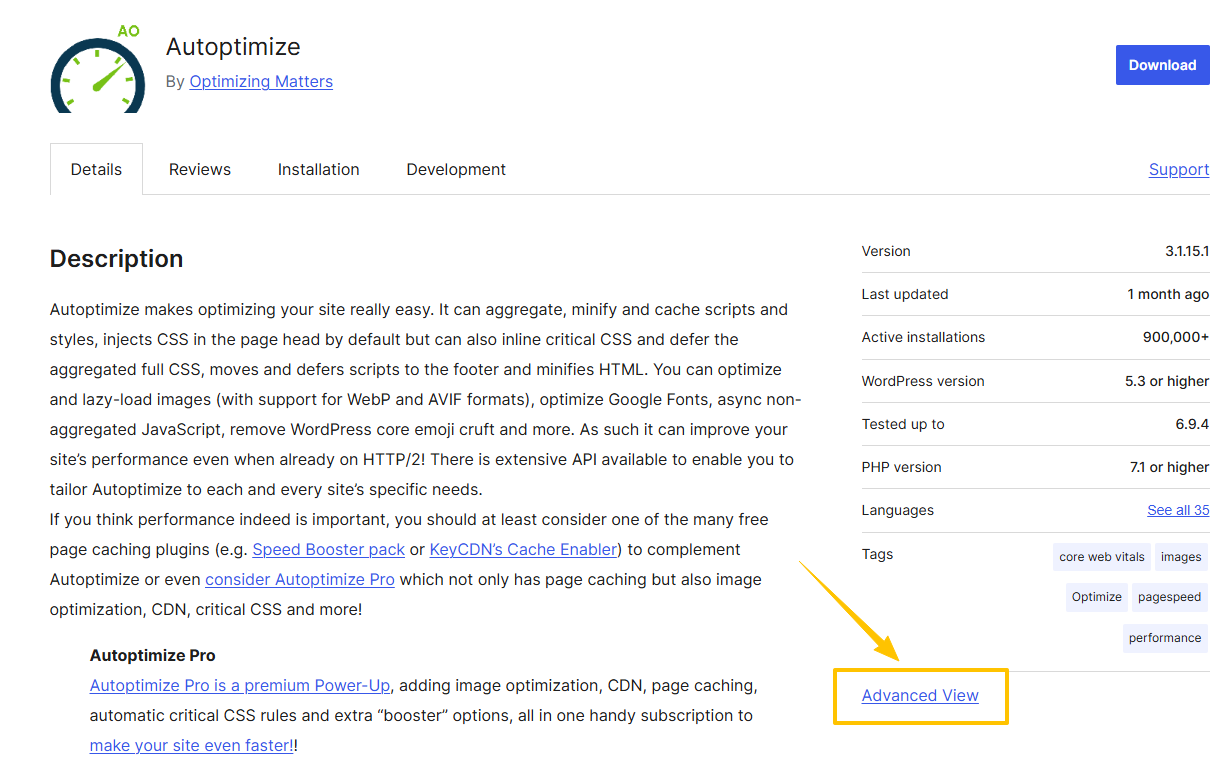
Task: Choose the Optimize tag
Action: (1097, 597)
